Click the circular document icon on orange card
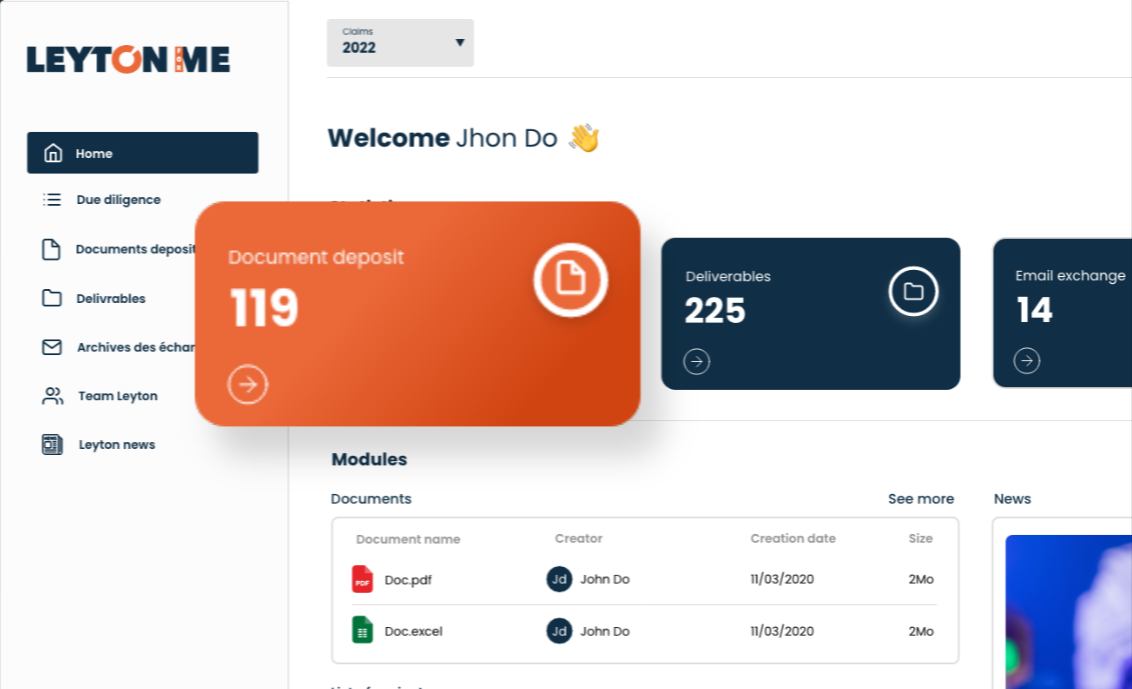This screenshot has width=1132, height=689. [x=570, y=278]
